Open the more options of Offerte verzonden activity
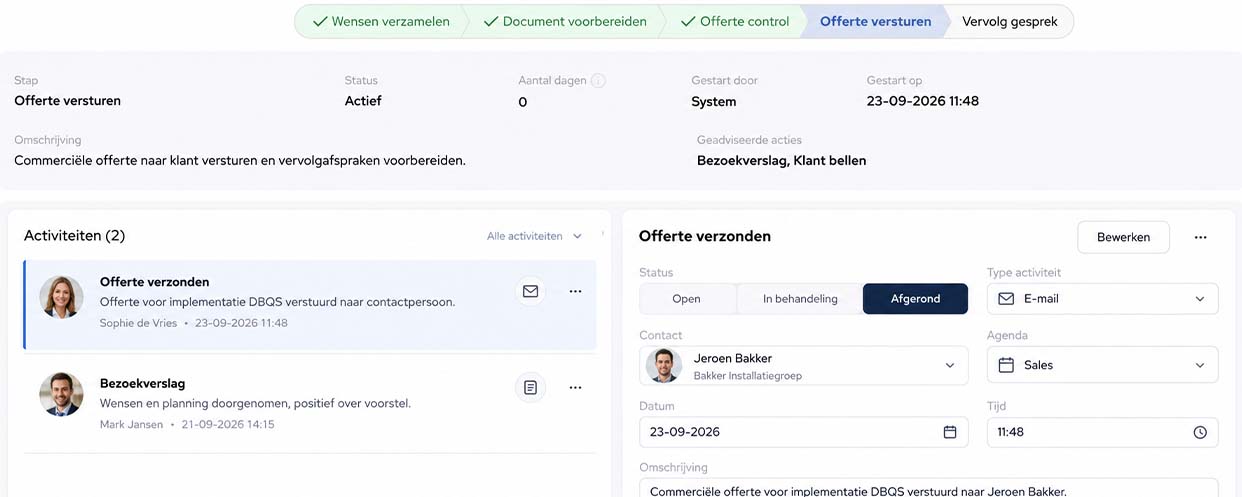Screen dimensions: 1242x497 click(x=575, y=291)
